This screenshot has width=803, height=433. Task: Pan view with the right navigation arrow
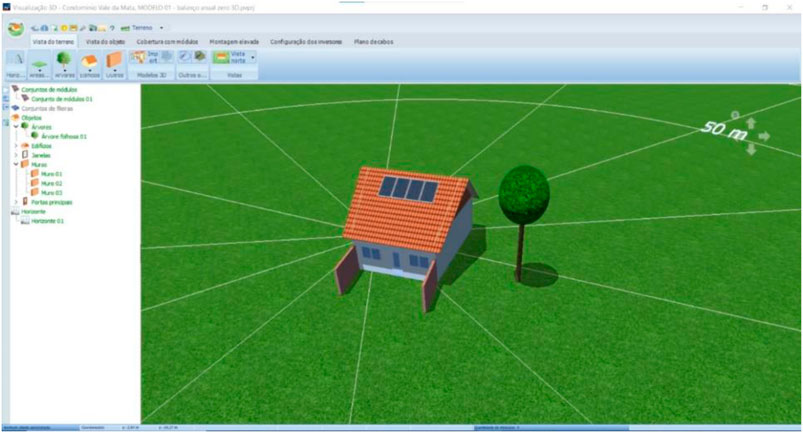[x=764, y=136]
